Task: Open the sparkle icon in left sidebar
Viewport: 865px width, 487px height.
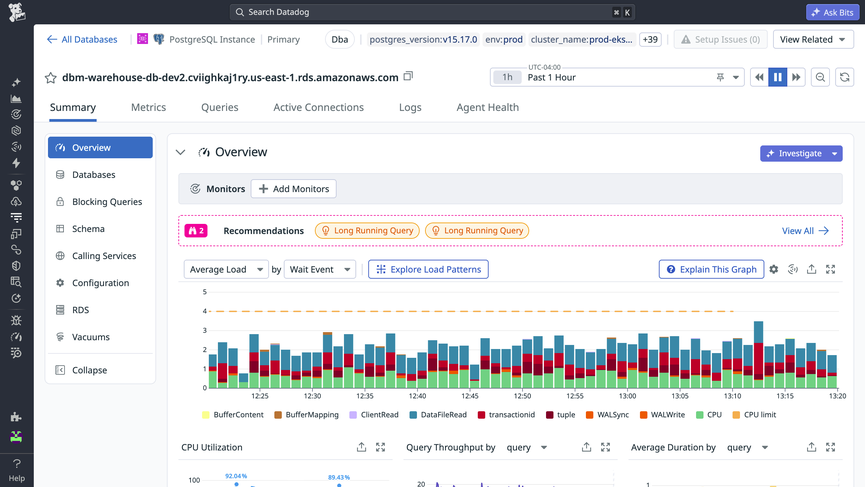Action: 16,82
